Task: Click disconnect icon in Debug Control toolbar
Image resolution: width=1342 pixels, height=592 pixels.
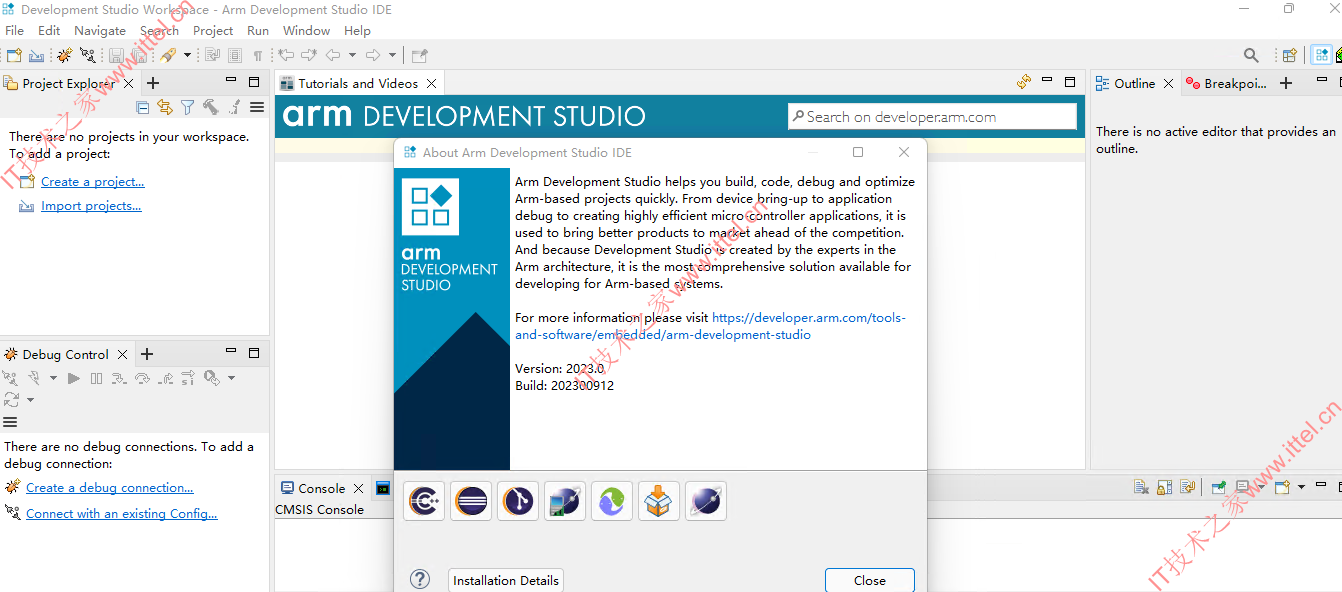Action: coord(34,378)
